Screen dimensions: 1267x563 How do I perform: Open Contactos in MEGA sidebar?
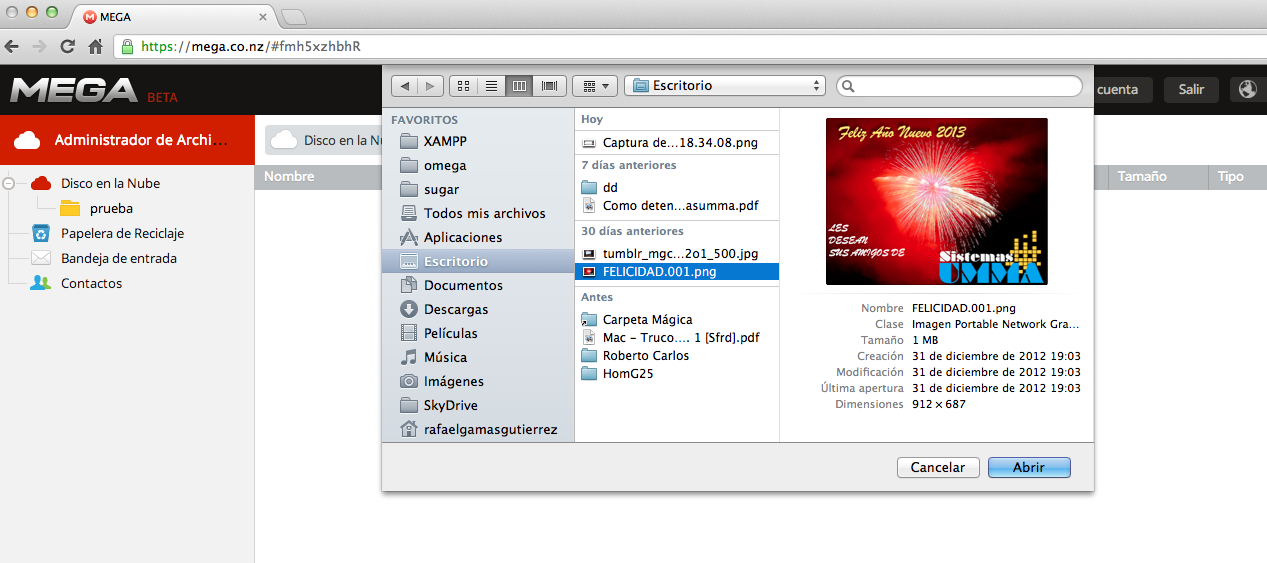[91, 283]
